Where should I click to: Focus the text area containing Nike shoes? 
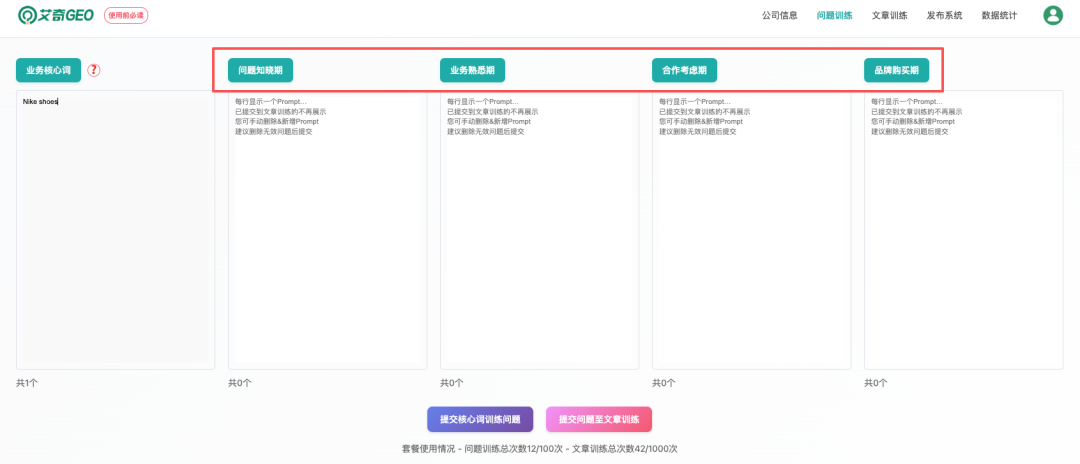tap(114, 228)
